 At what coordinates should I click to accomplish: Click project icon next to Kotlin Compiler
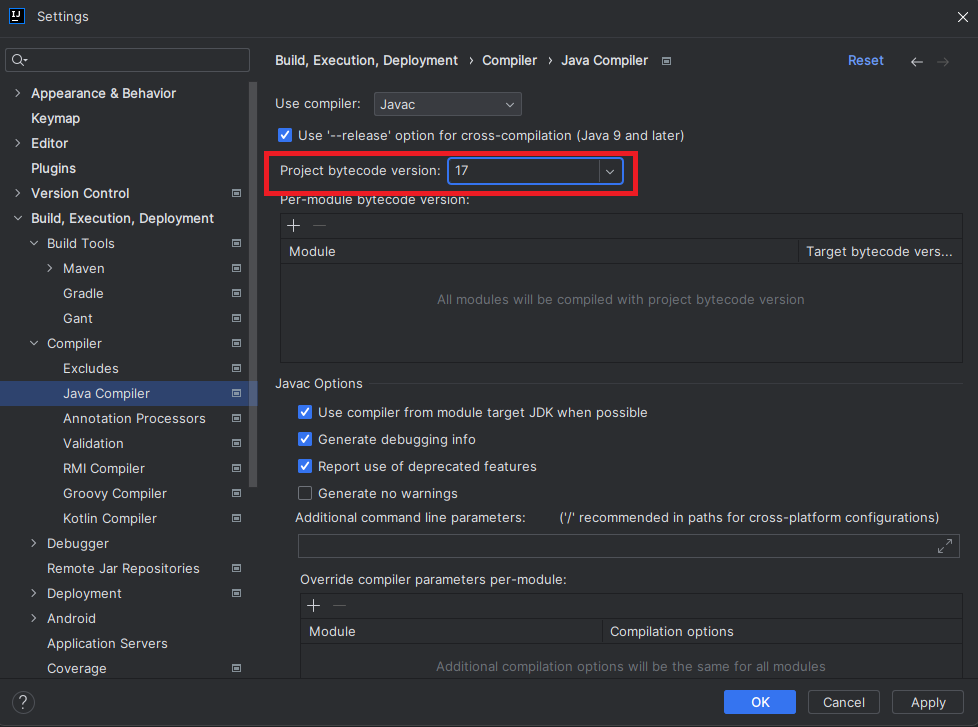click(x=236, y=518)
